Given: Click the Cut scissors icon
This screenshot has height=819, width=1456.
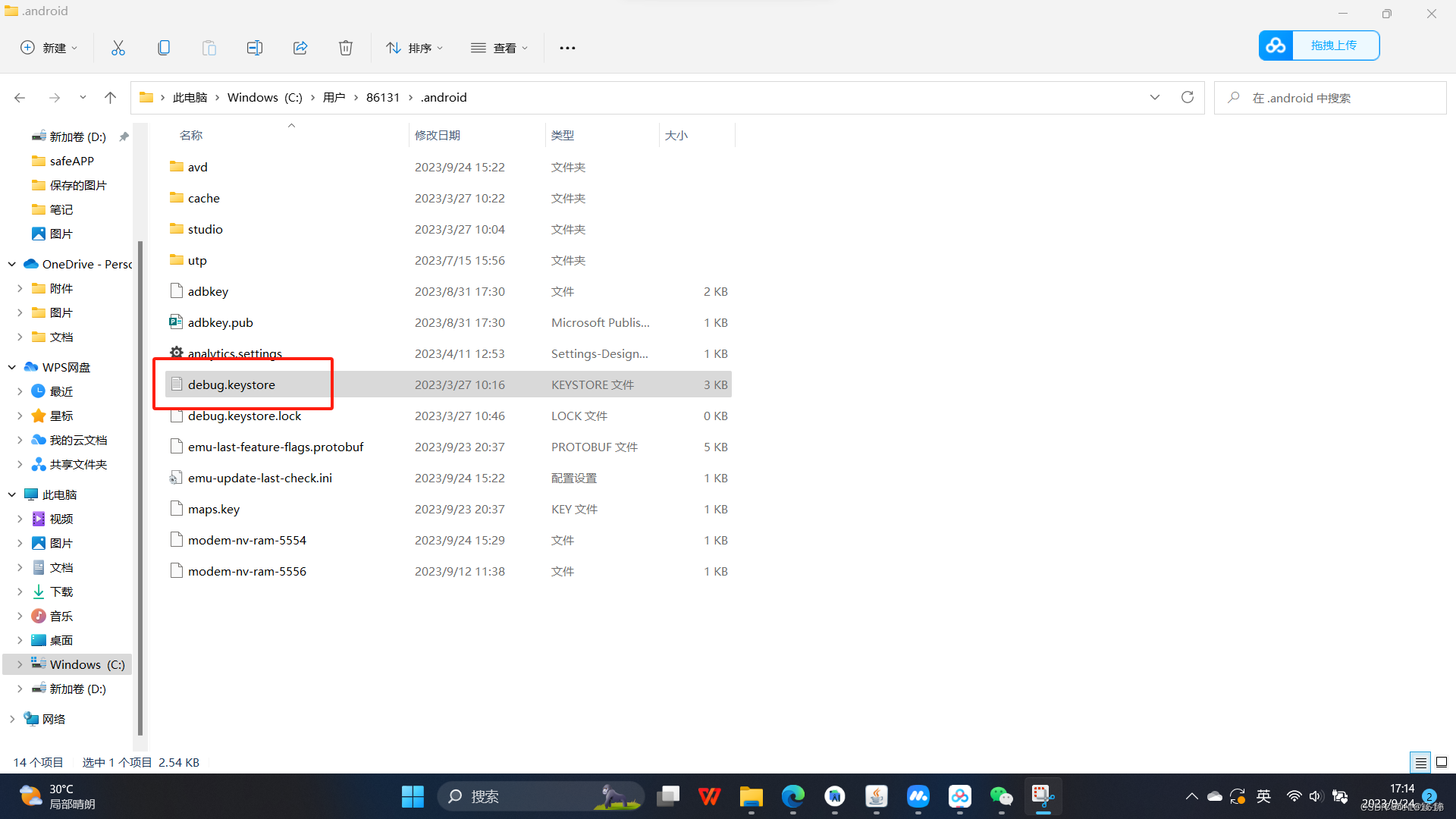Looking at the screenshot, I should click(x=118, y=48).
